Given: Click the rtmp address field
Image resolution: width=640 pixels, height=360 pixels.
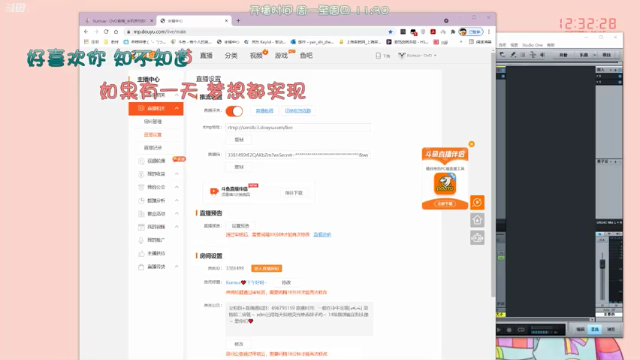Looking at the screenshot, I should pyautogui.click(x=298, y=127).
